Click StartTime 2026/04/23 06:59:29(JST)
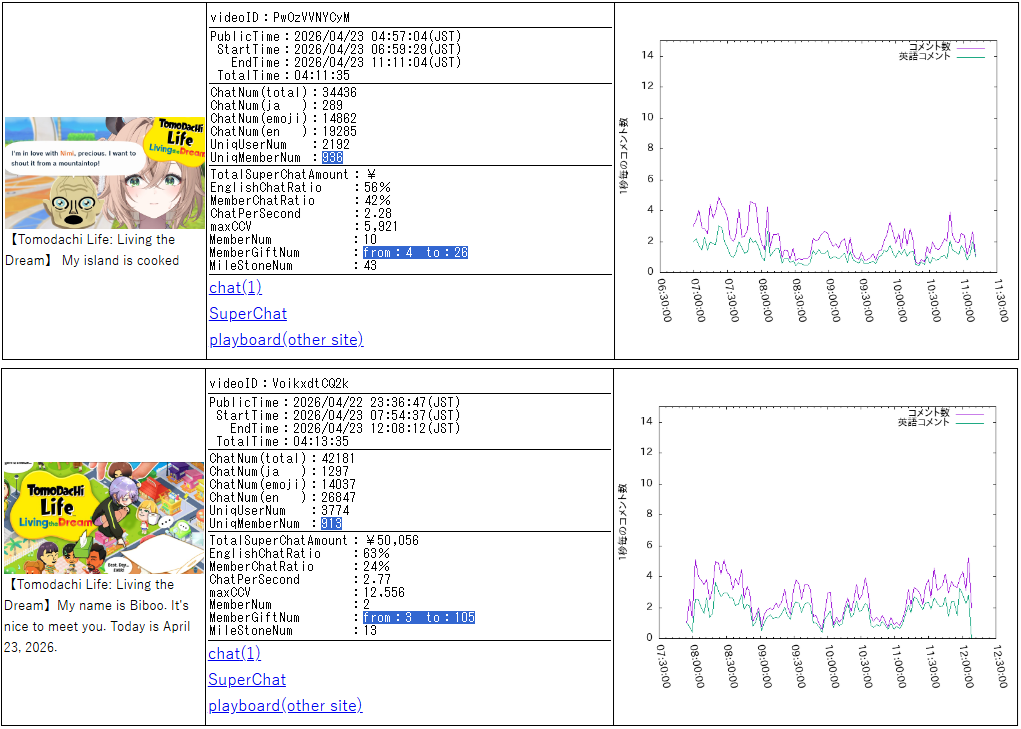The image size is (1021, 729). pos(378,49)
